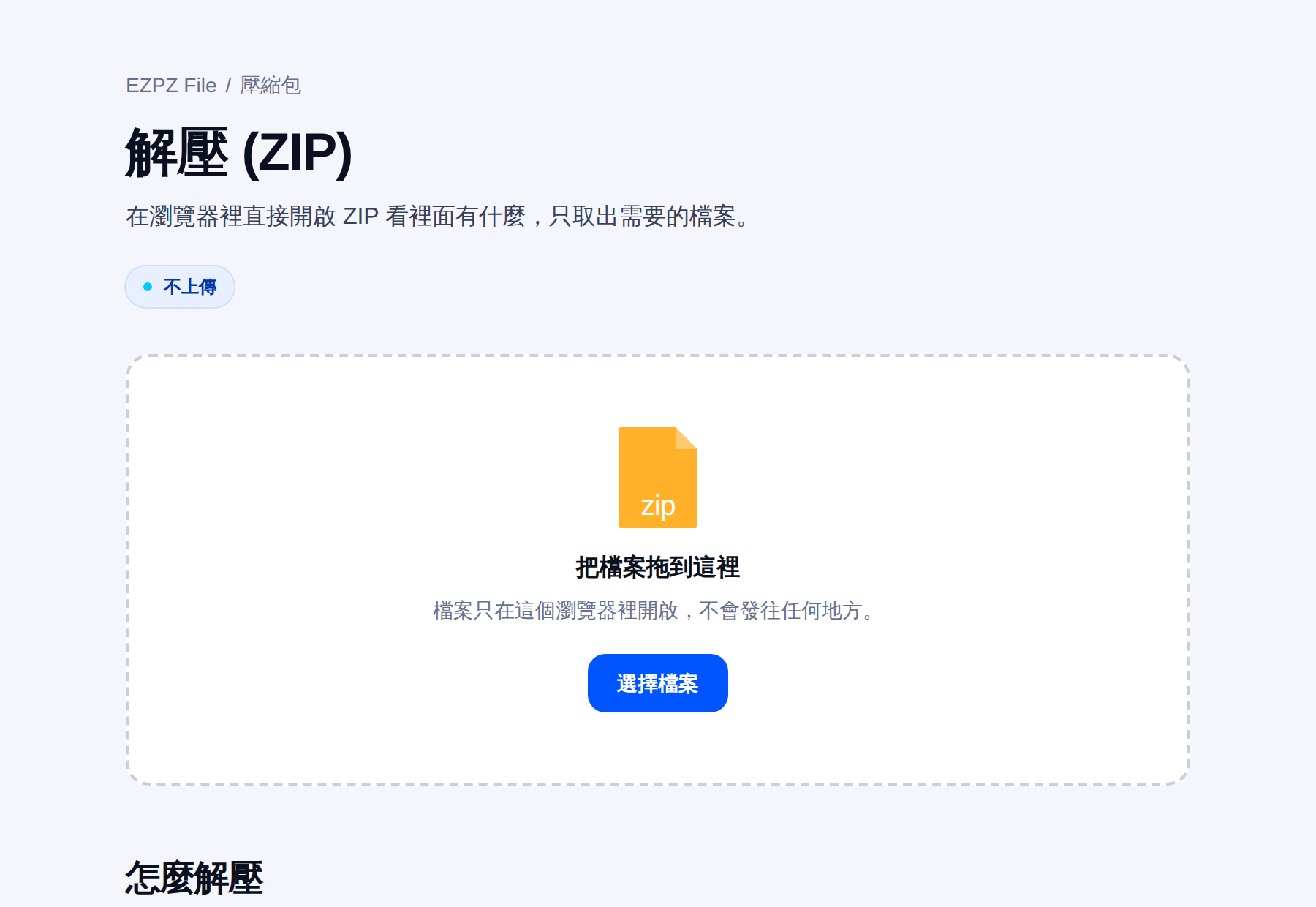Click the 把檔案拖到這裡 drop zone heading
Image resolution: width=1316 pixels, height=907 pixels.
click(658, 567)
